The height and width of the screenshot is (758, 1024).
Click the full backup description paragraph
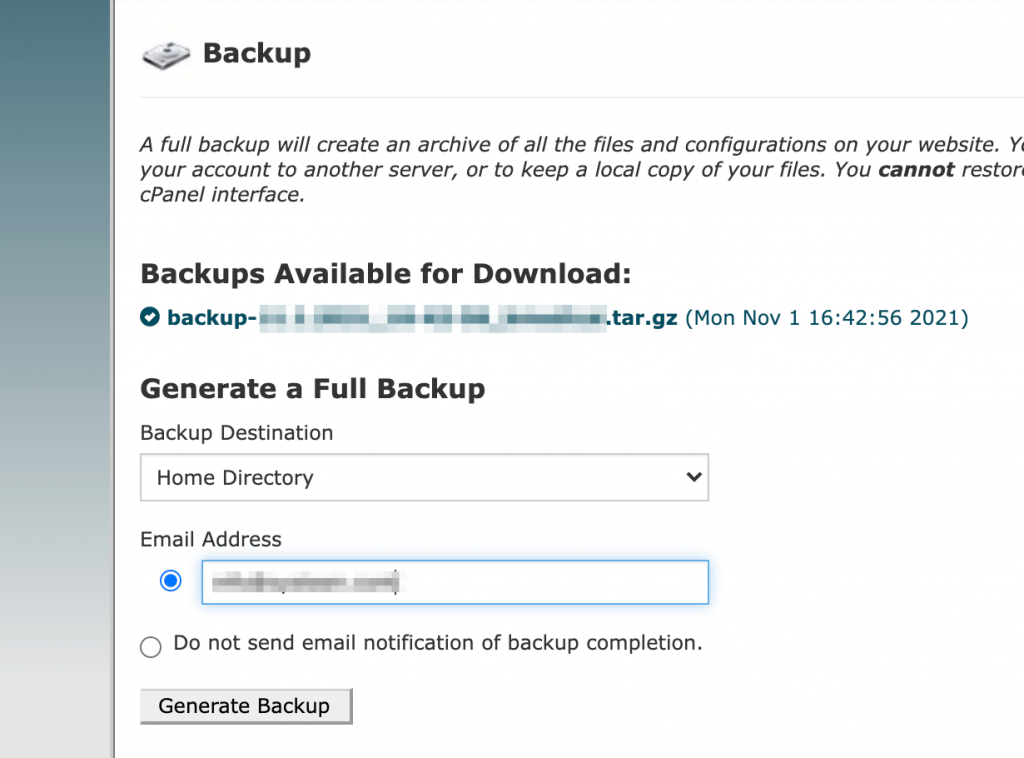(x=581, y=169)
